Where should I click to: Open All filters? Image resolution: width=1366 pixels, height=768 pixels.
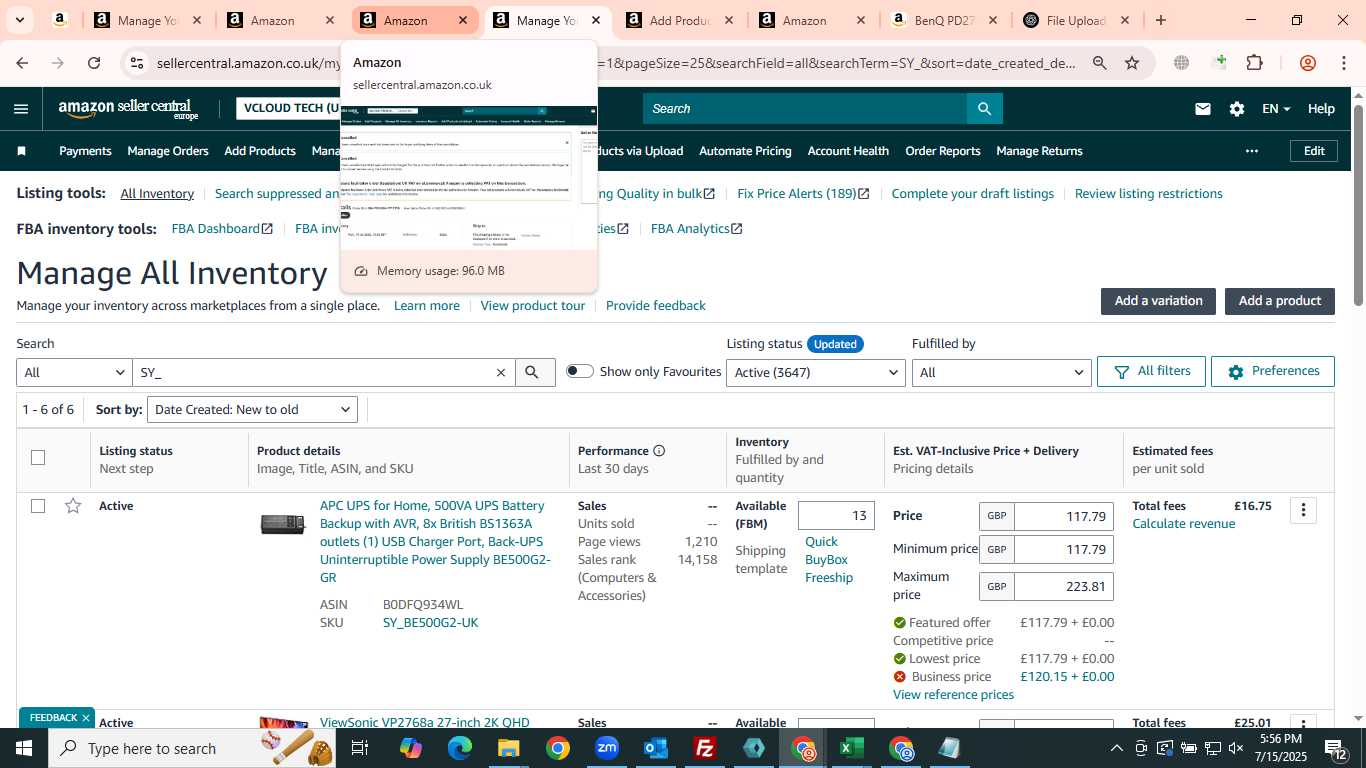(x=1151, y=371)
